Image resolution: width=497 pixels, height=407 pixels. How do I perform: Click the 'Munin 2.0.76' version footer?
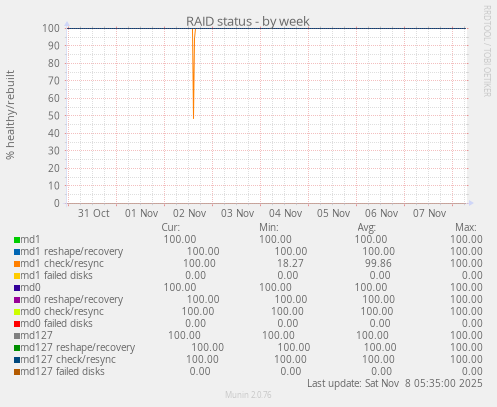click(248, 395)
